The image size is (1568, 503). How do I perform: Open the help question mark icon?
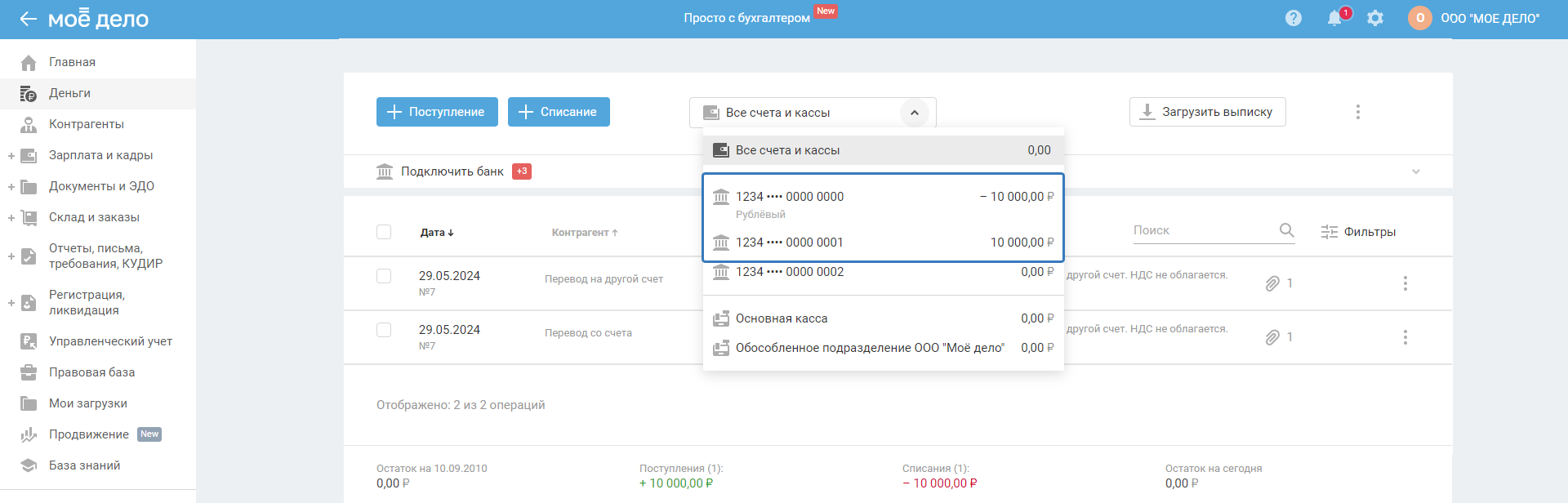(1294, 18)
